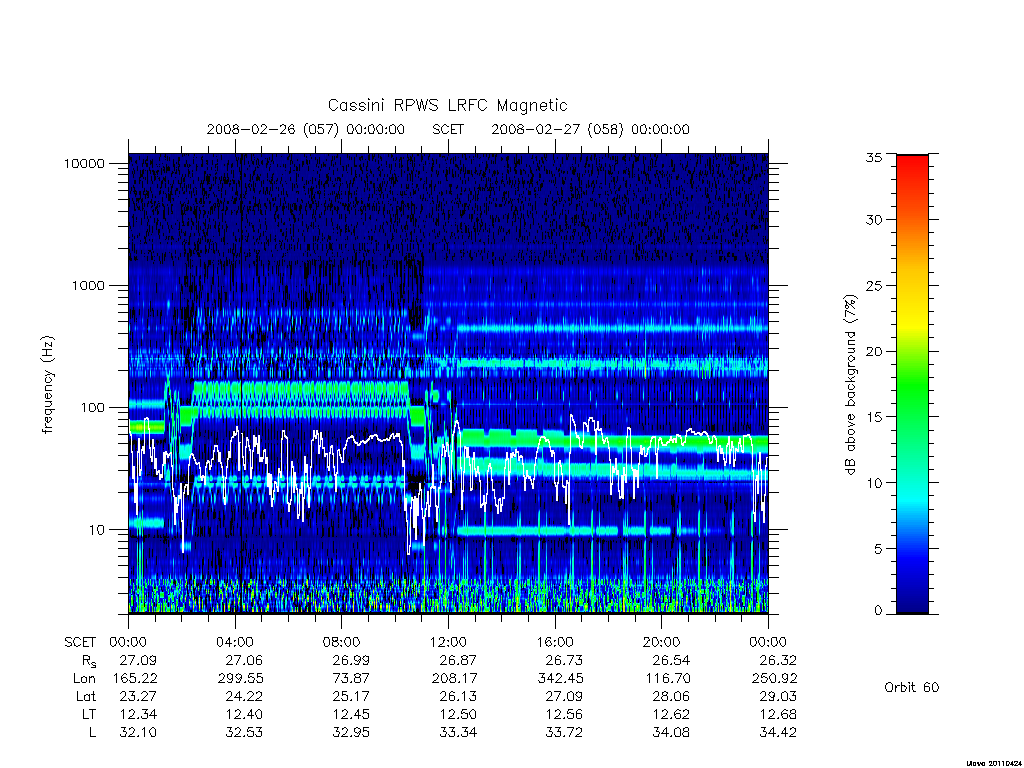Screen dimensions: 1024x768
Task: Click the 10 frequency tick label
Action: [x=97, y=530]
